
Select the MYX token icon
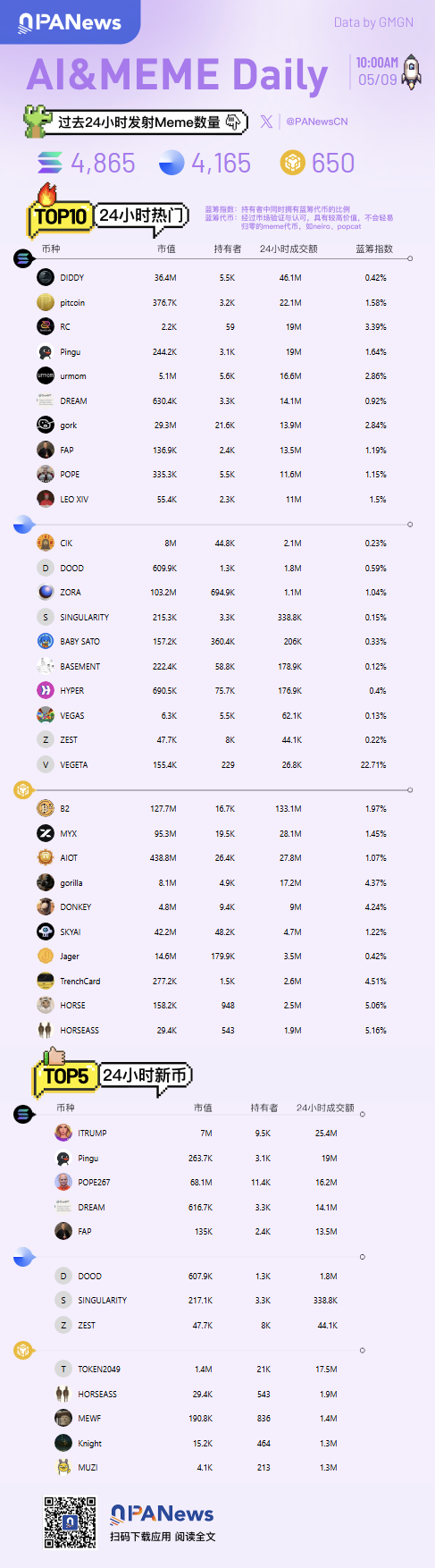pyautogui.click(x=46, y=833)
